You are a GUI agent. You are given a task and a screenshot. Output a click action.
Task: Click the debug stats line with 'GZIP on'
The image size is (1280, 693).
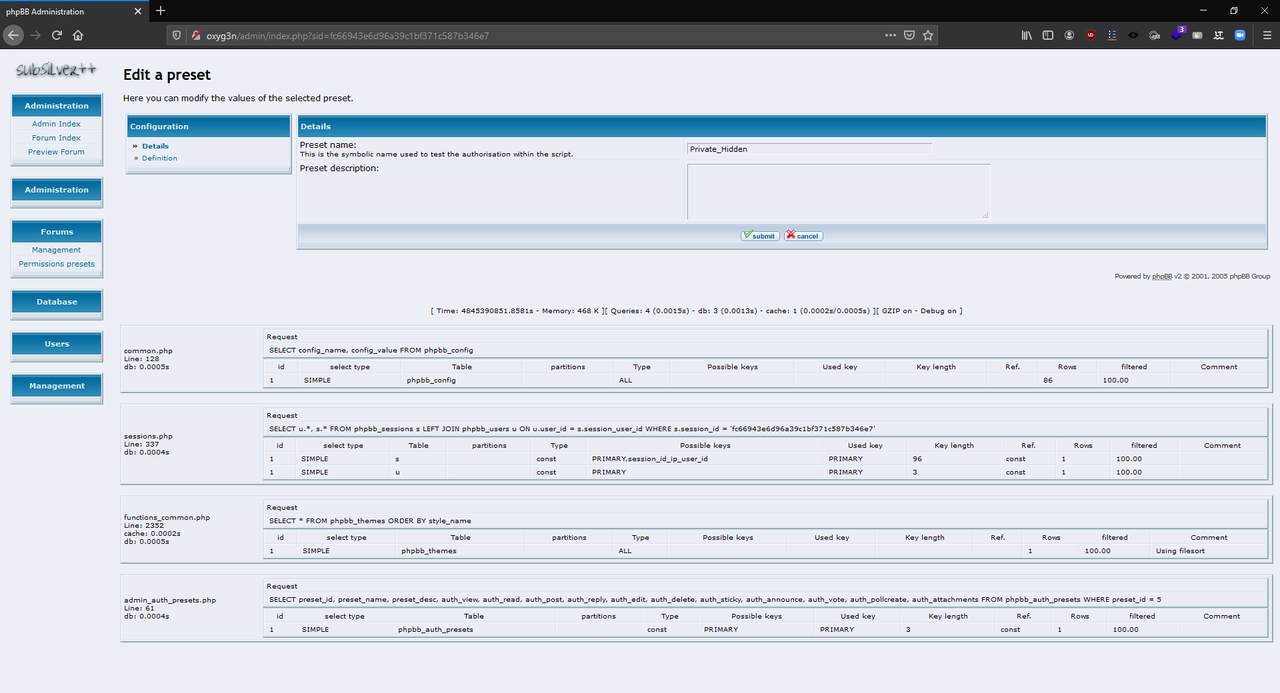pos(697,311)
